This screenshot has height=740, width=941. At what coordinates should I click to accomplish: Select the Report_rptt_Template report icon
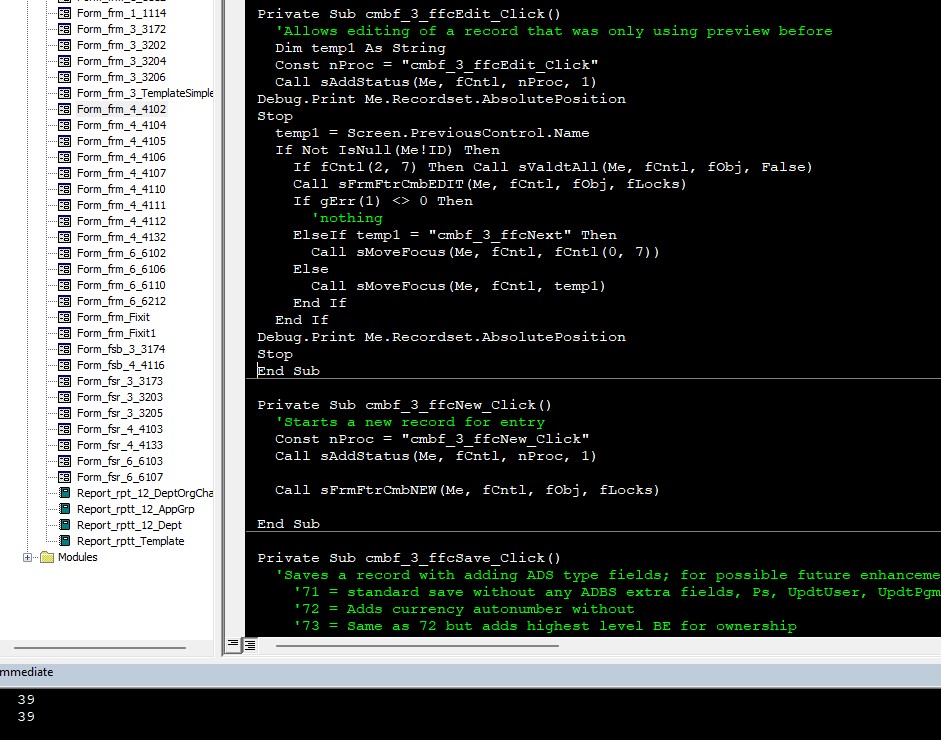click(x=65, y=541)
